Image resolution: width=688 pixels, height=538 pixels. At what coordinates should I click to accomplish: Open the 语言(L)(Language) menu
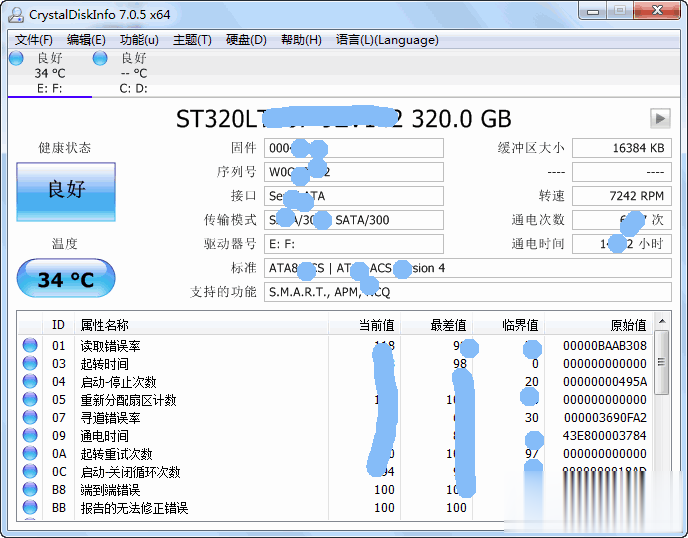click(x=387, y=40)
